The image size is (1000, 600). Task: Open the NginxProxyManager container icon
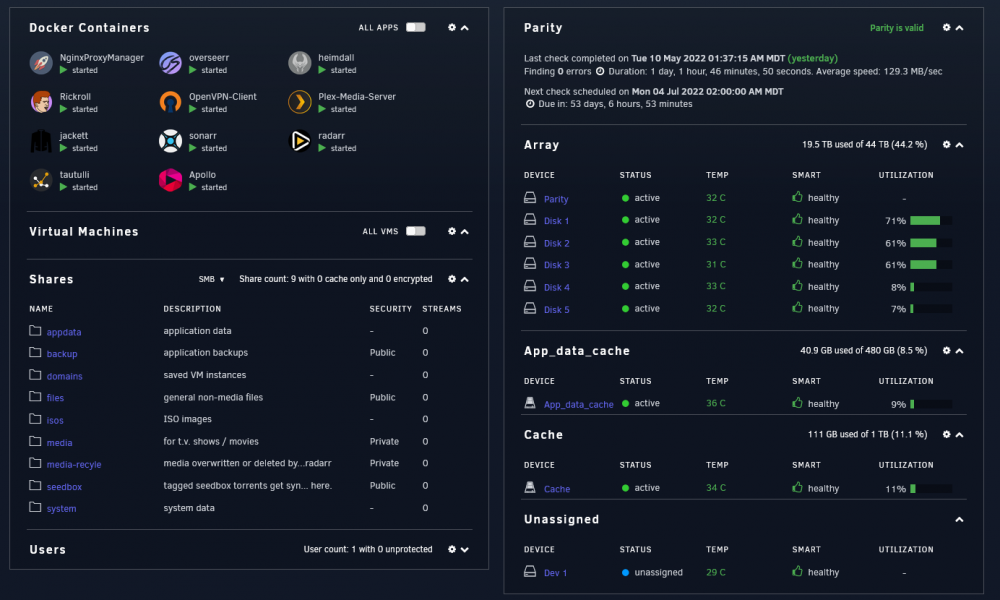click(41, 63)
